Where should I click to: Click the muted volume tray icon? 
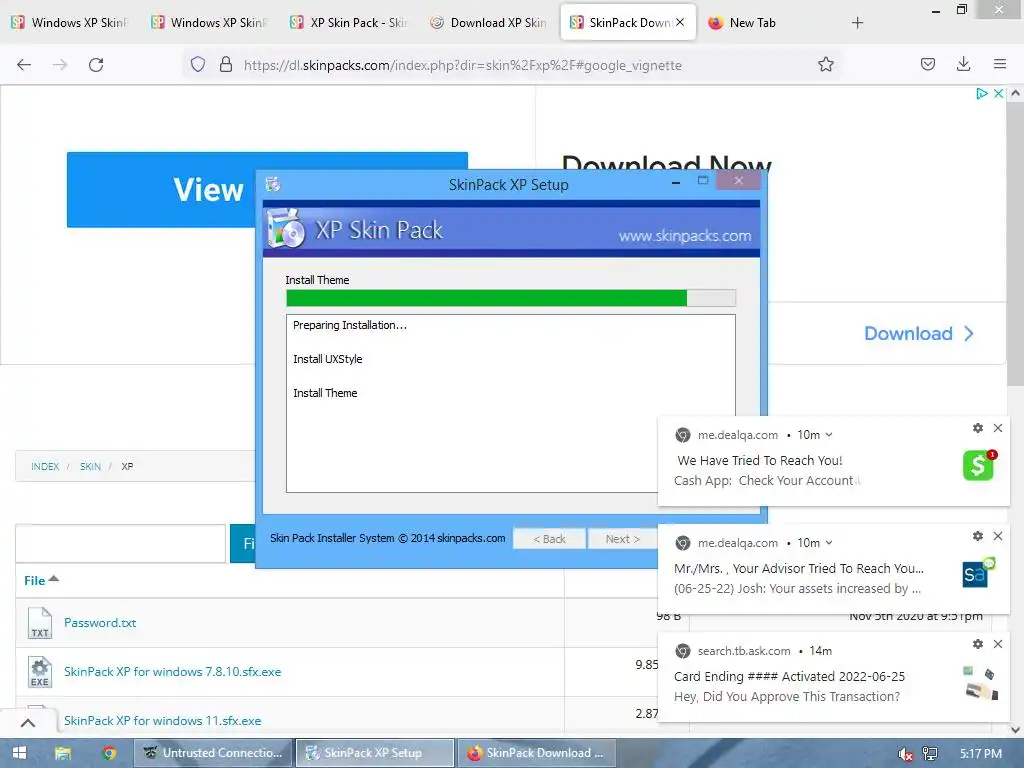(905, 754)
